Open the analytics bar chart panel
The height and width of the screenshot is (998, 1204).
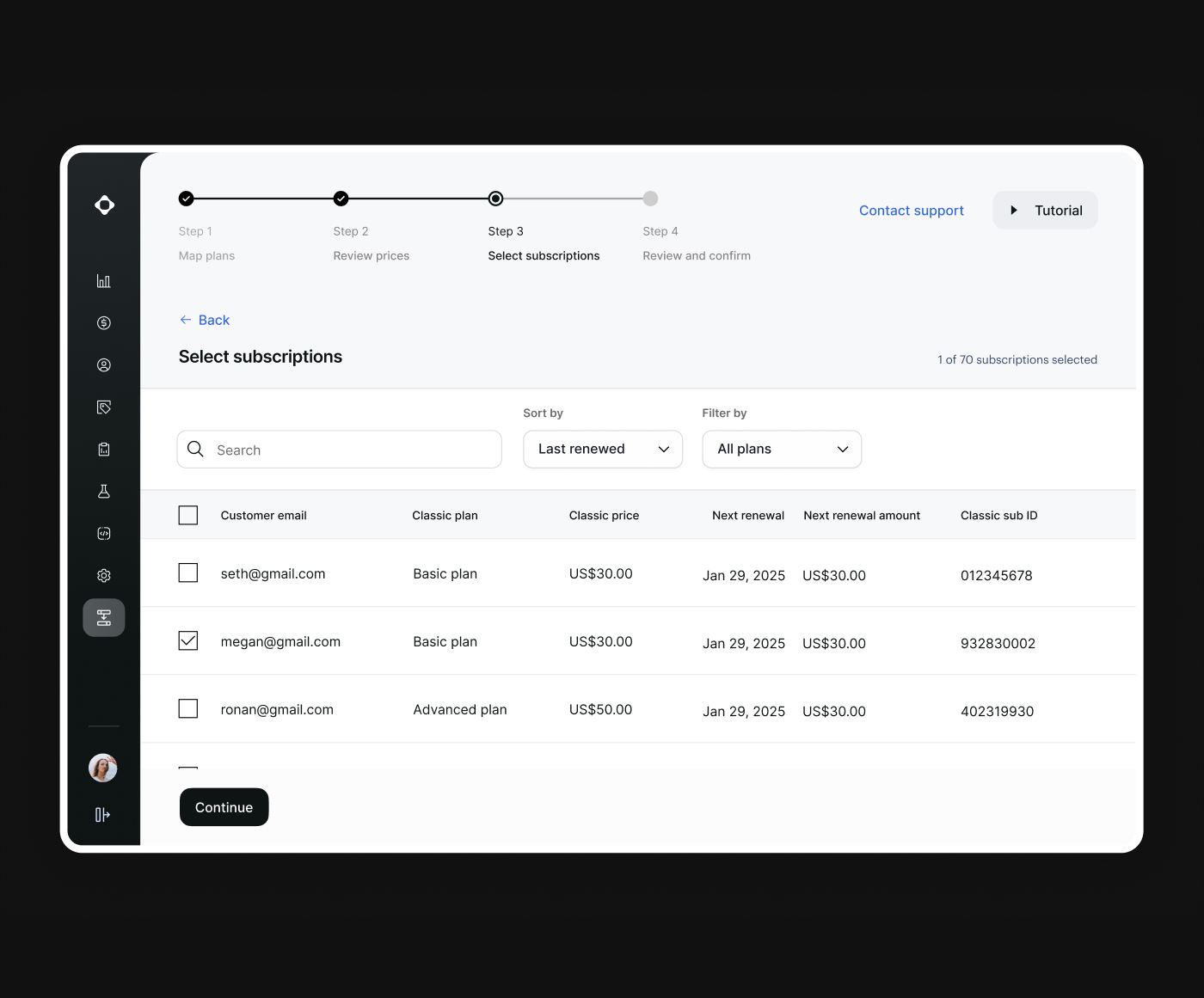[103, 280]
